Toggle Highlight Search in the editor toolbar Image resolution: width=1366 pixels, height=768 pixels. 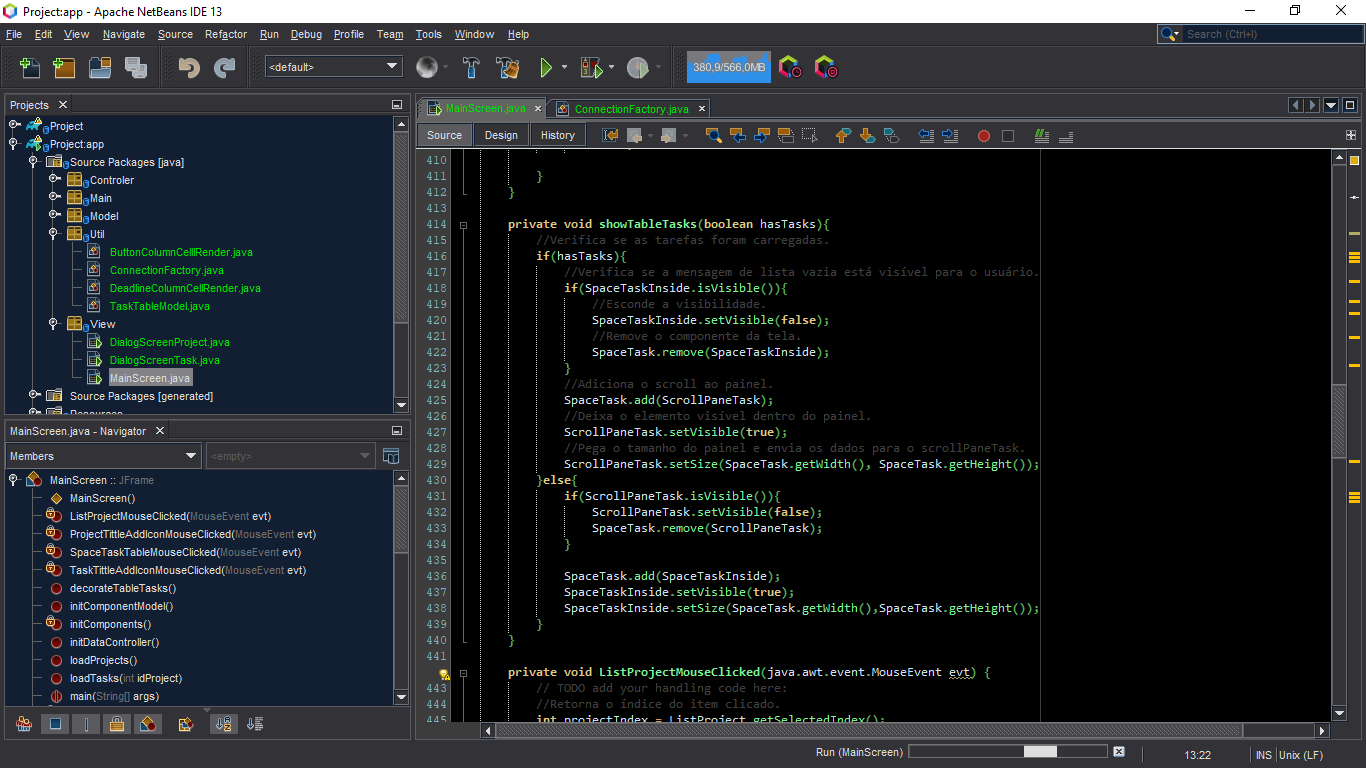click(785, 134)
